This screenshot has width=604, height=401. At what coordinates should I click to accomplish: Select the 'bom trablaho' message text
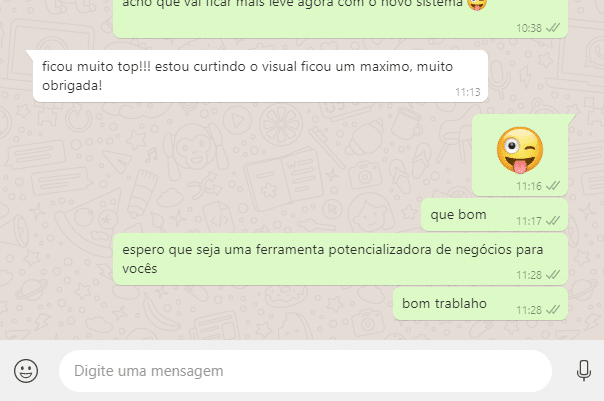444,304
